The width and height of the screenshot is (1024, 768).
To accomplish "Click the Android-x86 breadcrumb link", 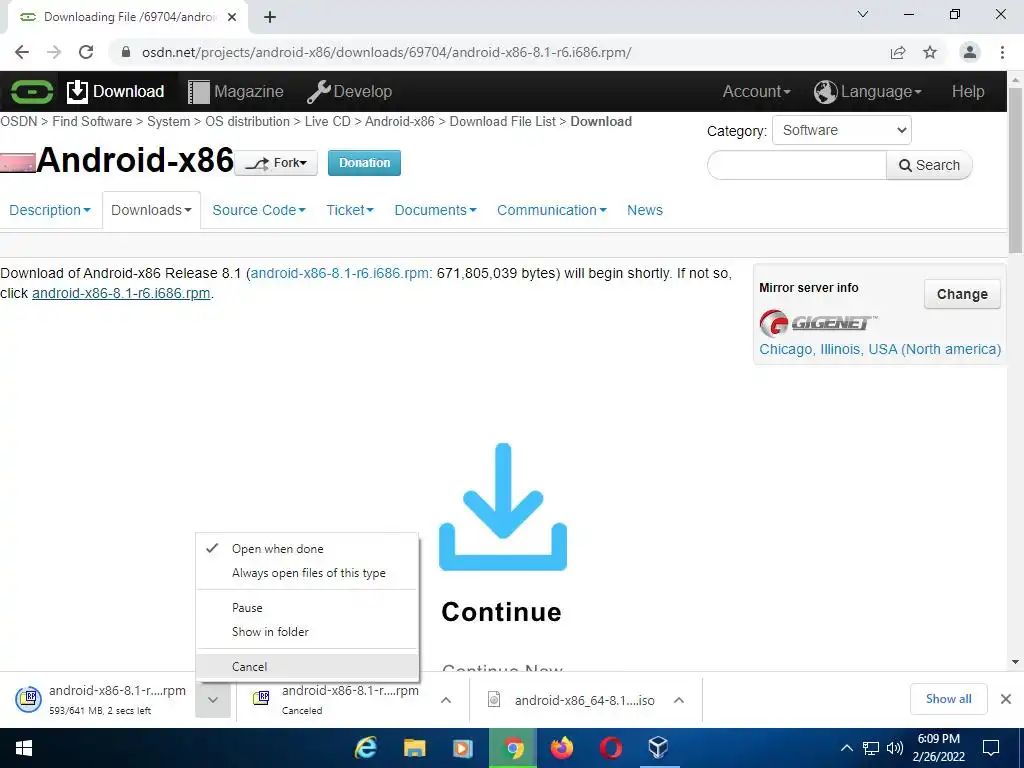I will (400, 121).
